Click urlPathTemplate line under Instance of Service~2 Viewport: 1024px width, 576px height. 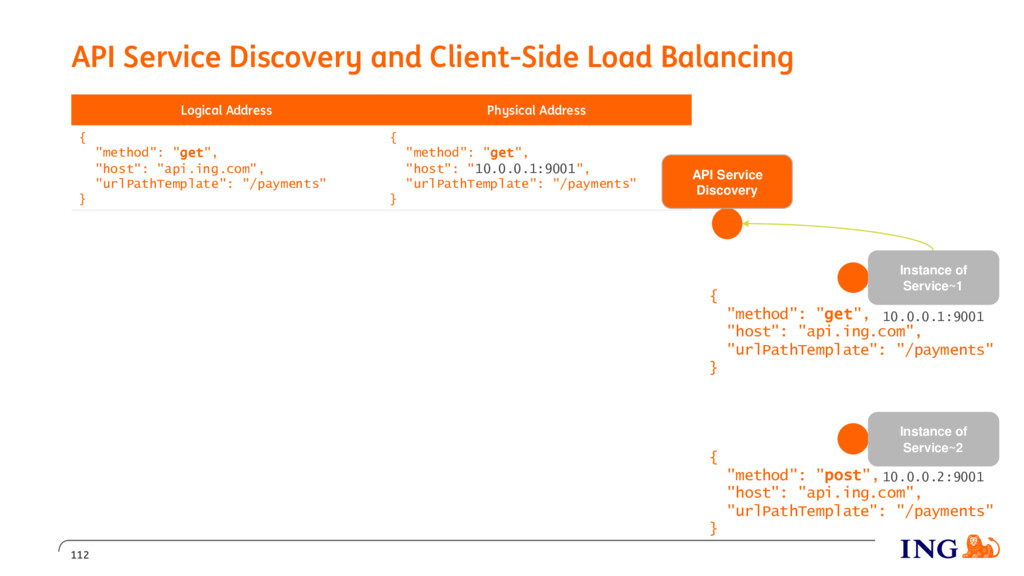[x=860, y=511]
